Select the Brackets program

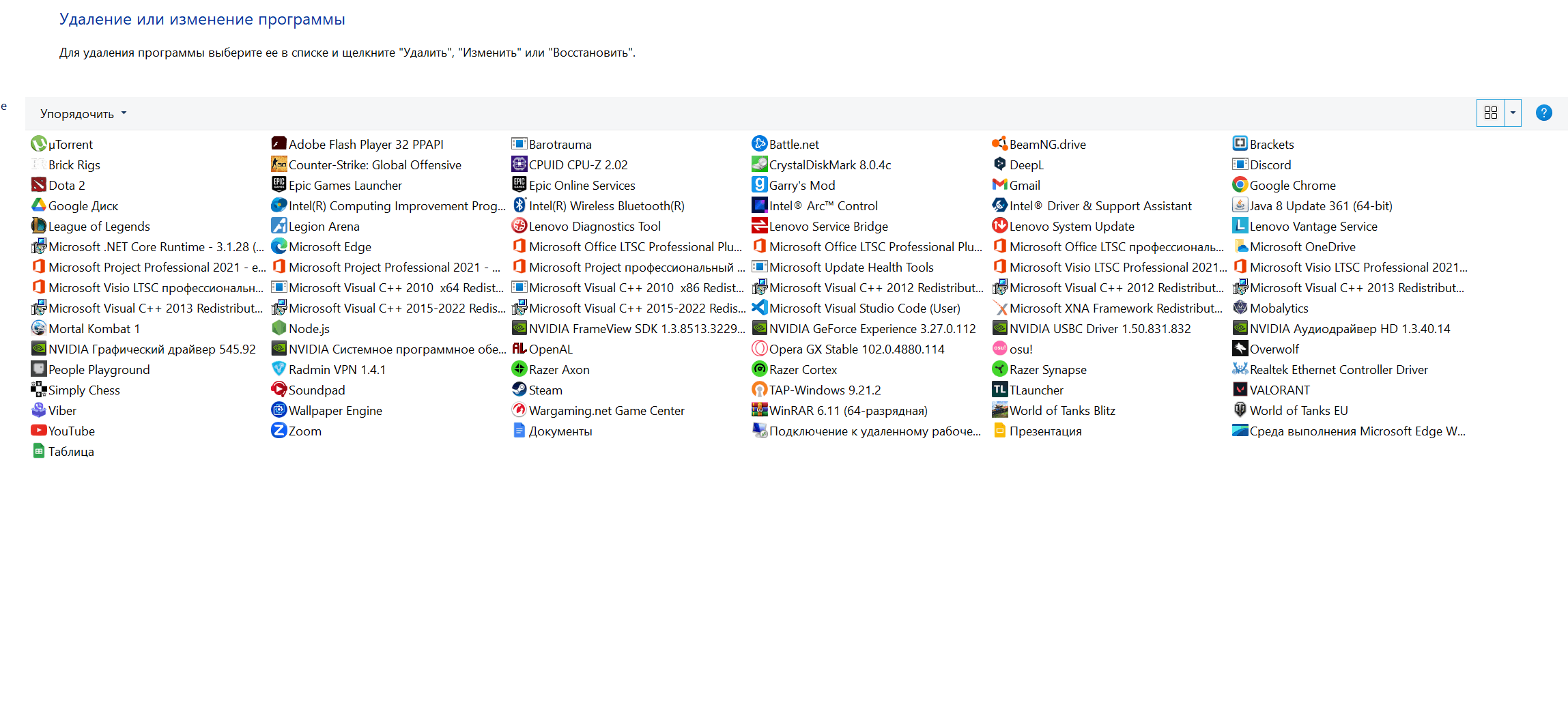(1264, 144)
